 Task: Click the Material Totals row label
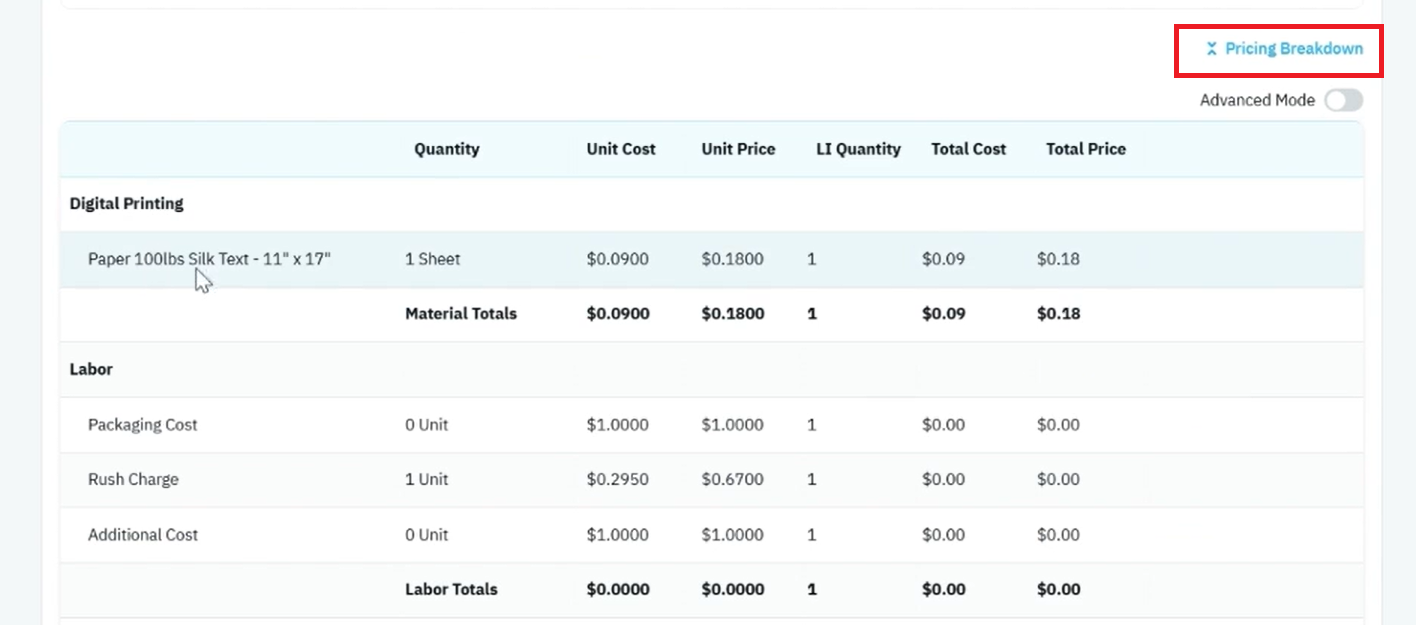coord(461,313)
